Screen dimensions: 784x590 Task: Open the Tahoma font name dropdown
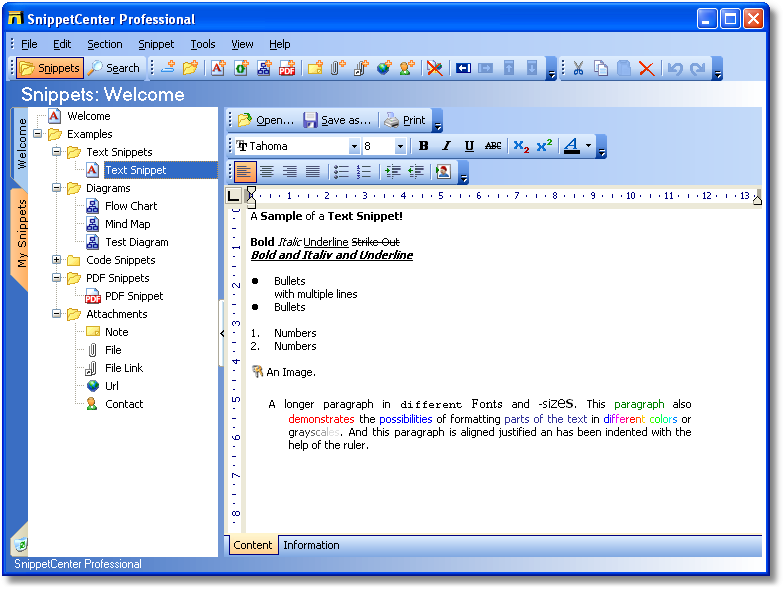(354, 146)
